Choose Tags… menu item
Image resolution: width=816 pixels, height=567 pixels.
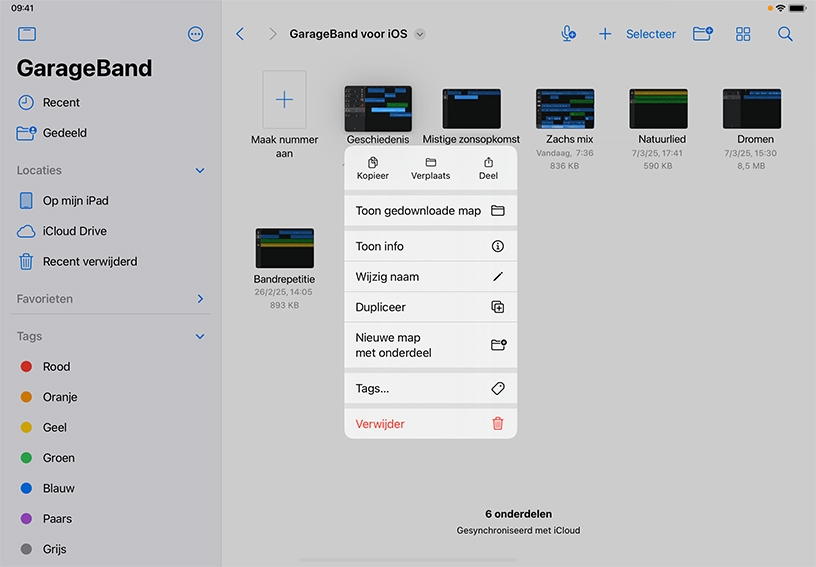point(431,389)
